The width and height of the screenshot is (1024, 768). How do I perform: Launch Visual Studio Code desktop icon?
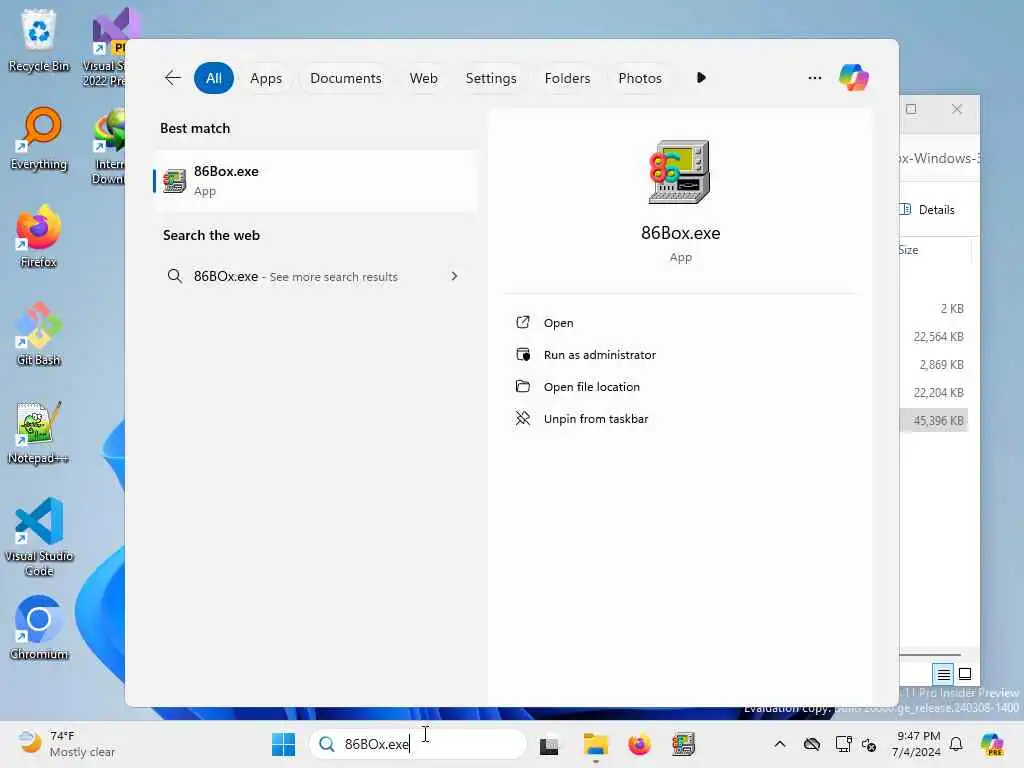point(39,537)
